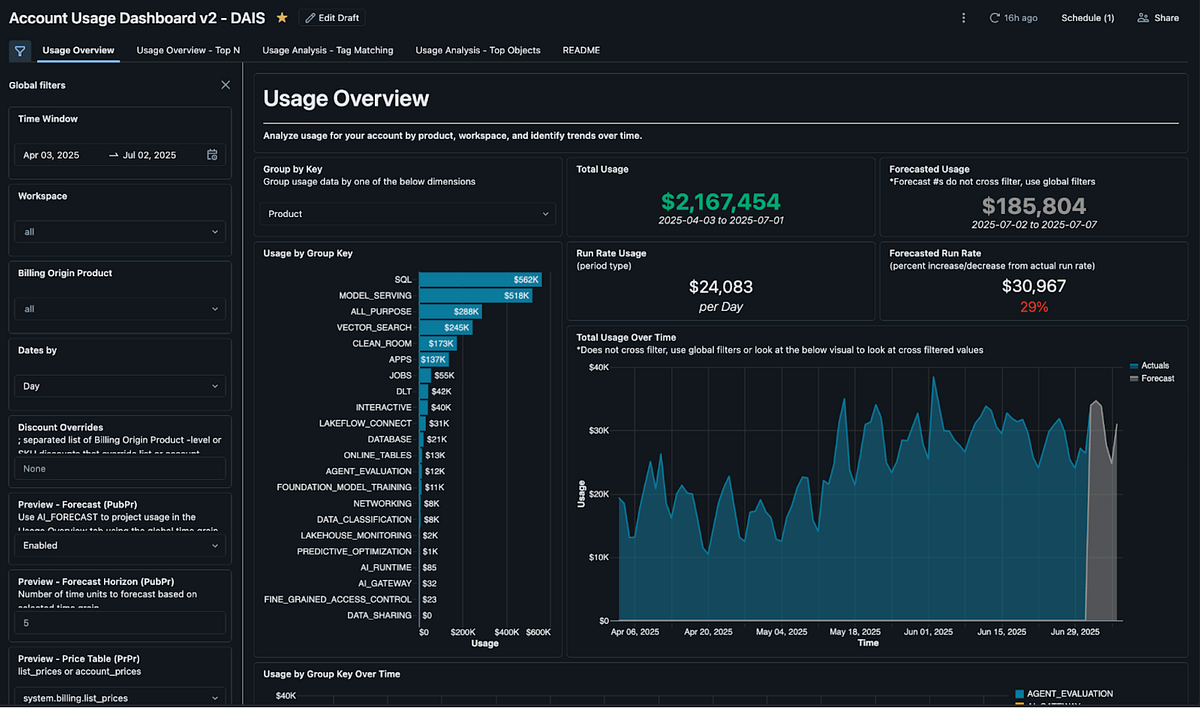The height and width of the screenshot is (708, 1200).
Task: Open the date picker calendar icon
Action: tap(214, 155)
